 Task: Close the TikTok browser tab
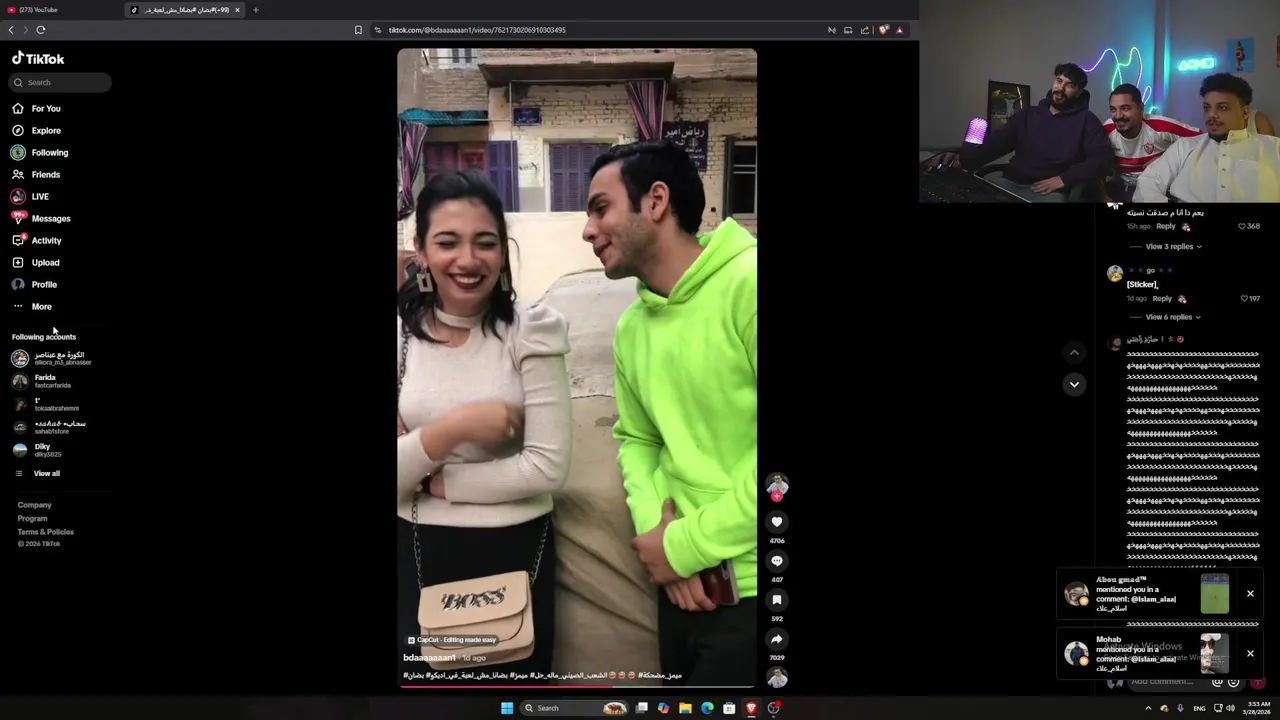[237, 10]
